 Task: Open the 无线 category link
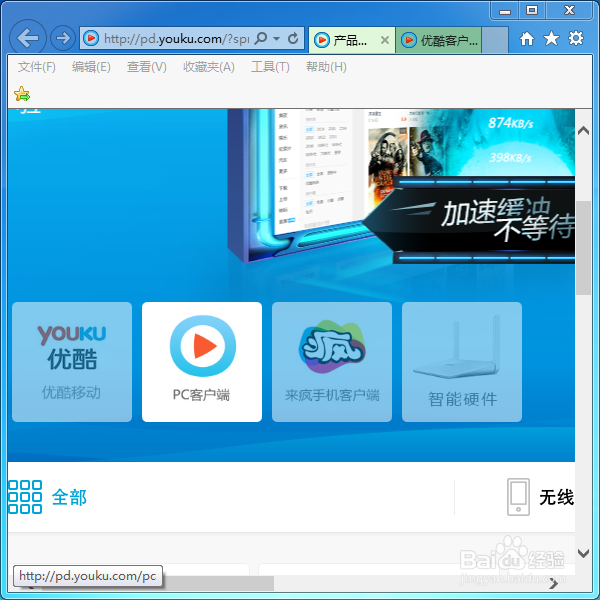click(x=556, y=497)
